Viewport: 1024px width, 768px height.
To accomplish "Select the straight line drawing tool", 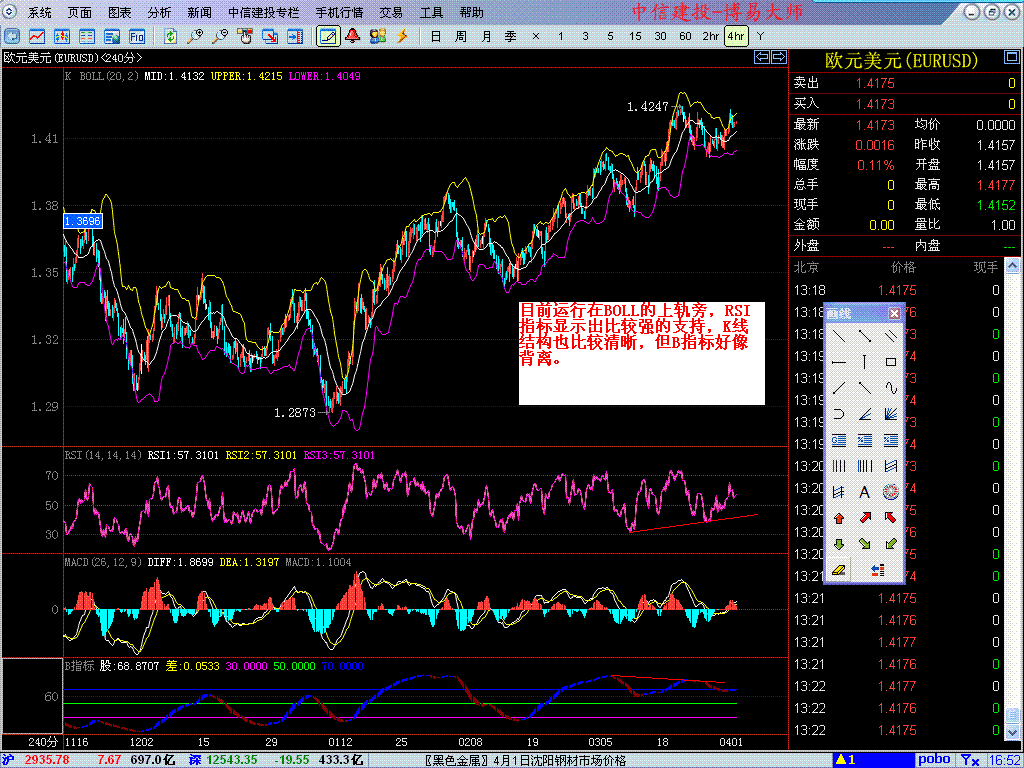I will point(840,336).
